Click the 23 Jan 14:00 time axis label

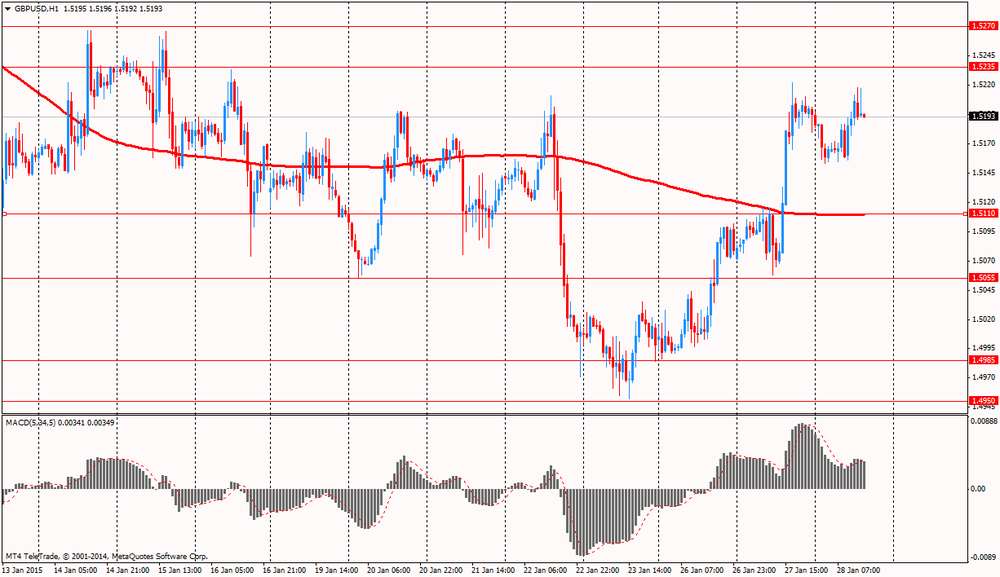click(x=651, y=570)
